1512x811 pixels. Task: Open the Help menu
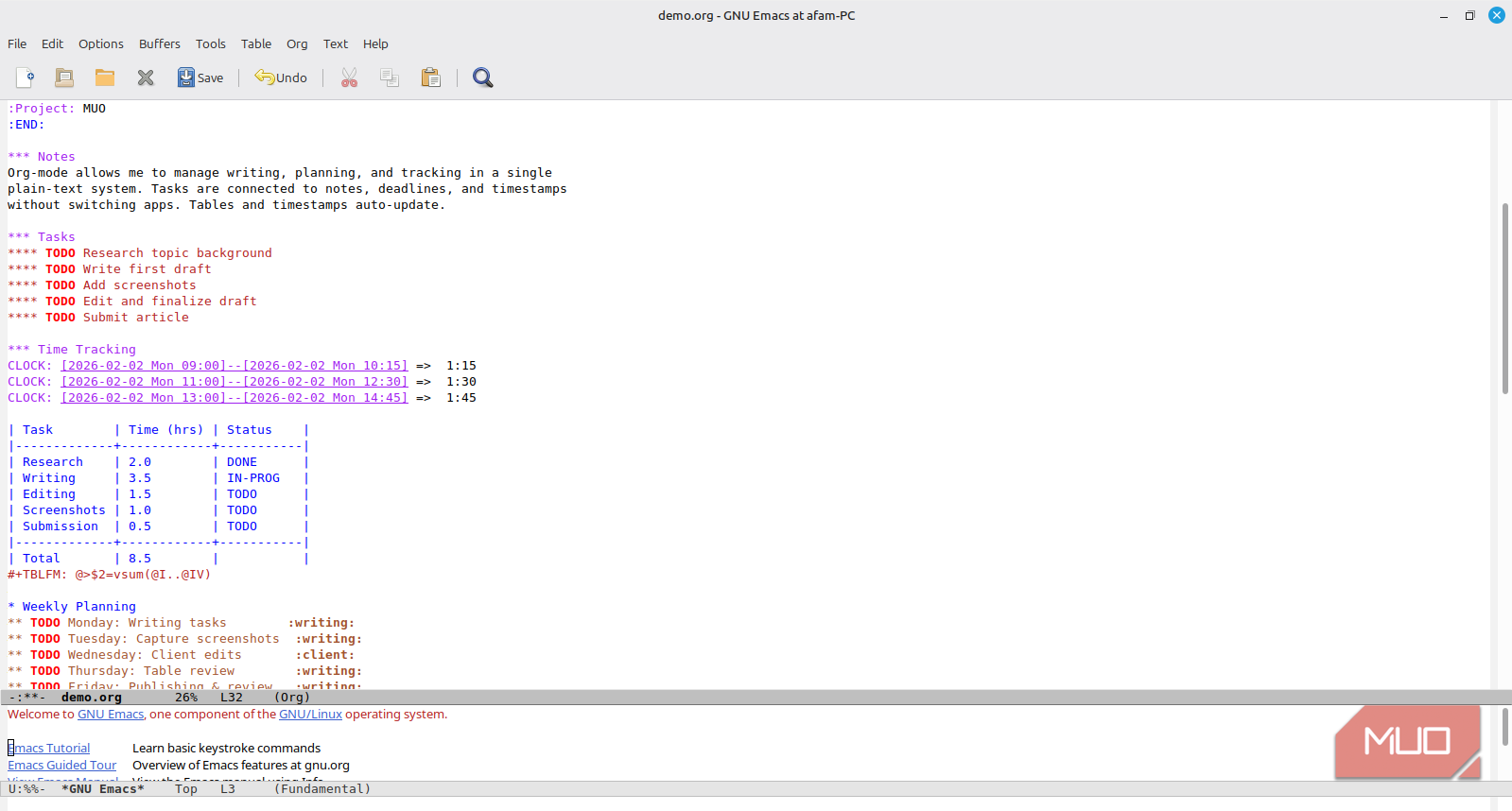click(x=375, y=43)
